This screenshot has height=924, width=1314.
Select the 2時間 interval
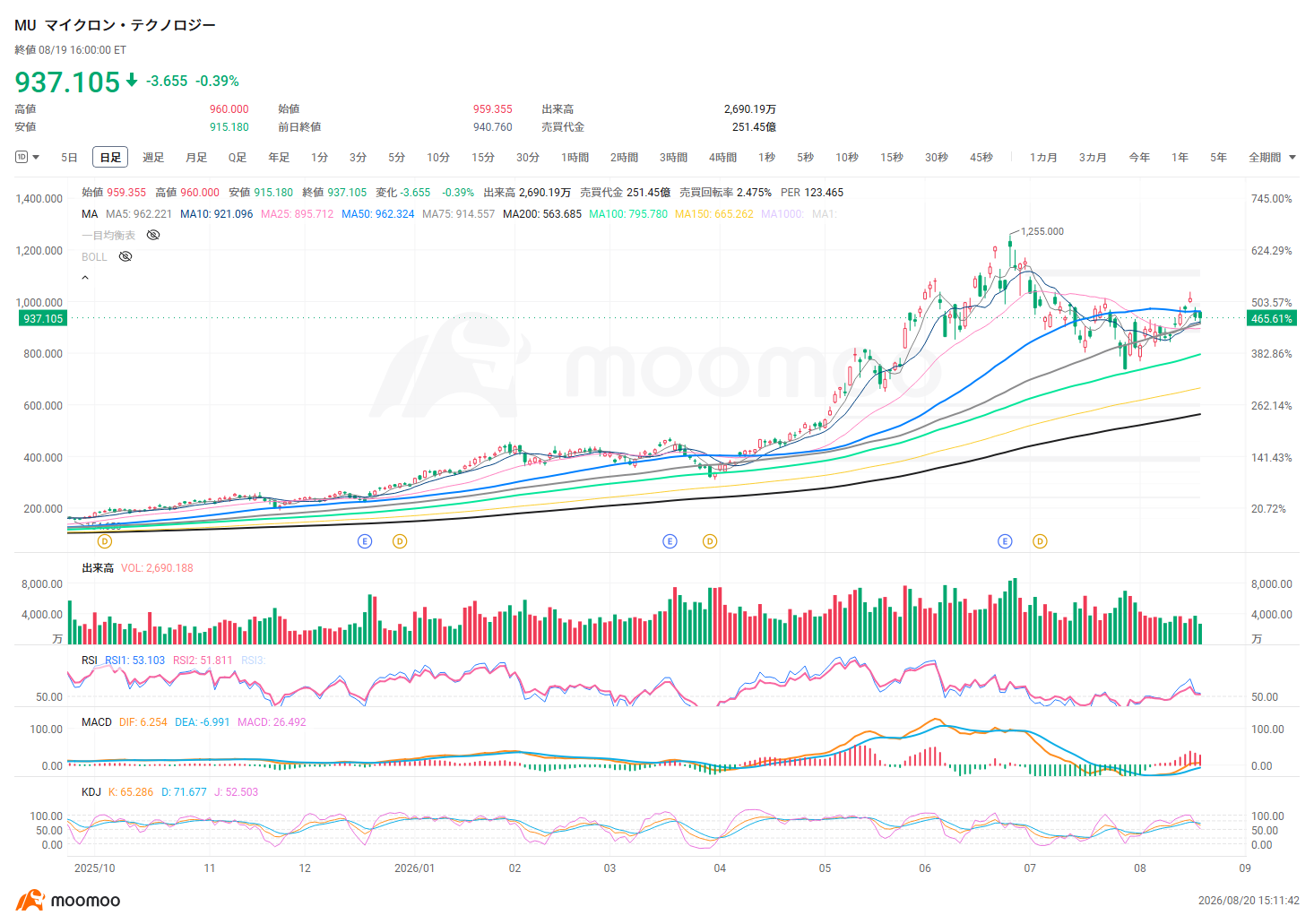(x=625, y=158)
